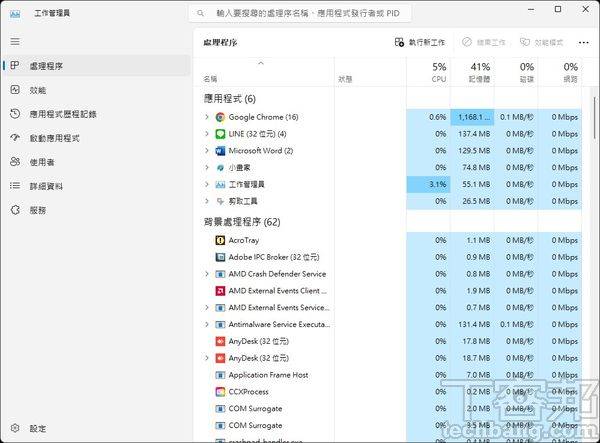Viewport: 600px width, 443px height.
Task: Open Startup apps sidebar icon
Action: click(15, 138)
